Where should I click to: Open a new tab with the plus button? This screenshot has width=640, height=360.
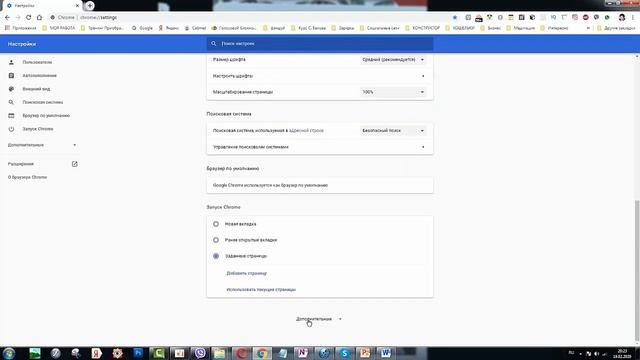click(90, 6)
